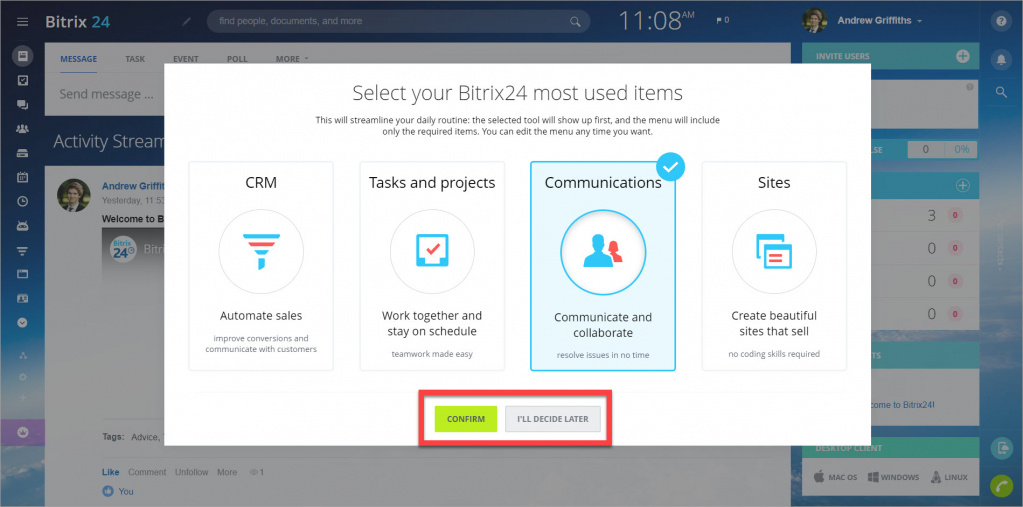Open the hamburger main menu
This screenshot has height=507, width=1023.
pyautogui.click(x=23, y=22)
